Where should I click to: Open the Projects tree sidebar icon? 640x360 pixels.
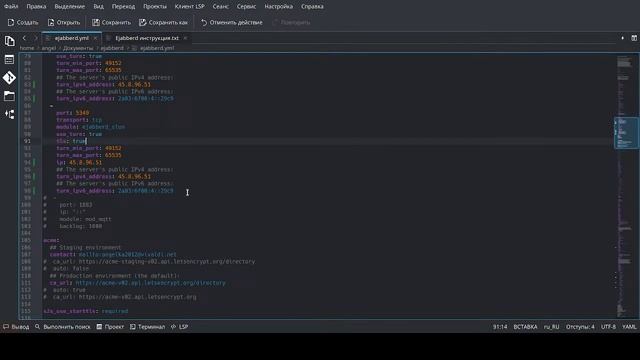(9, 114)
